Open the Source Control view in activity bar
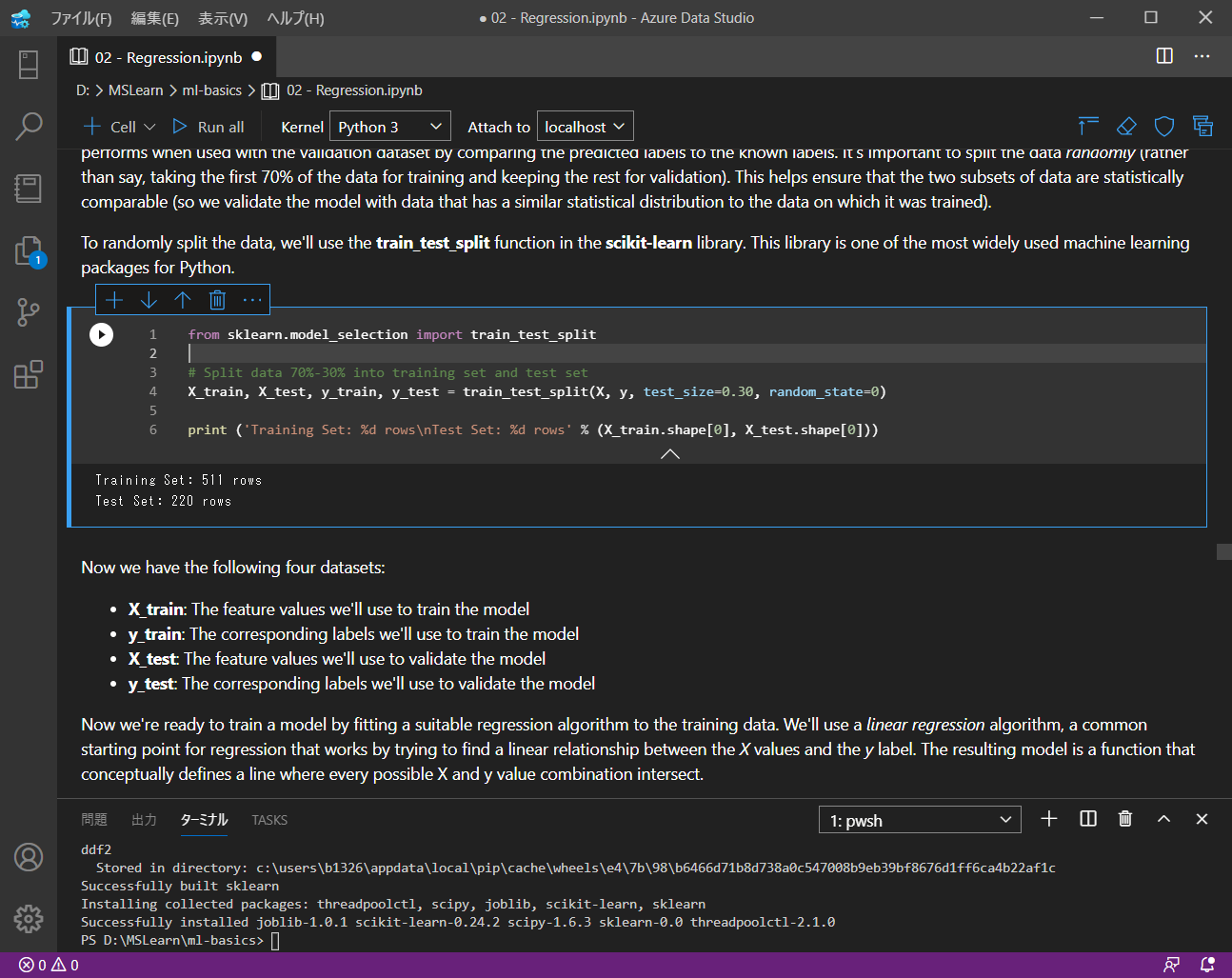Viewport: 1232px width, 978px height. [29, 312]
